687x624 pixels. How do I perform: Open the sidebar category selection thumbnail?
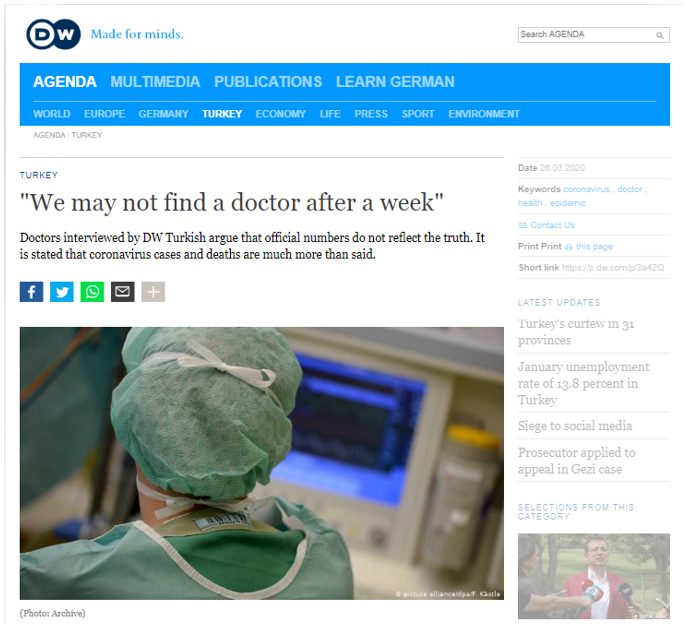tap(593, 576)
